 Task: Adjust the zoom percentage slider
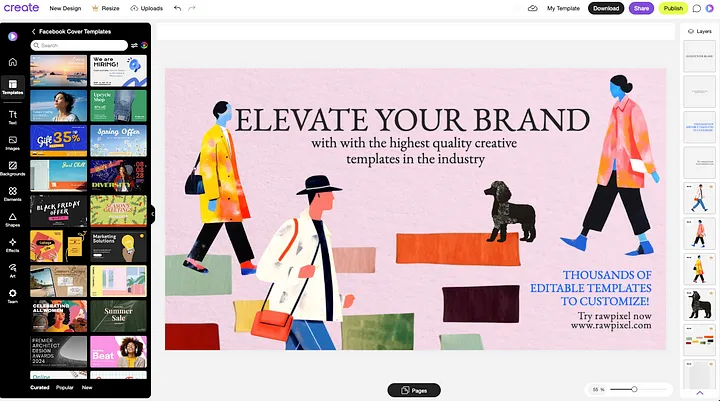point(634,389)
